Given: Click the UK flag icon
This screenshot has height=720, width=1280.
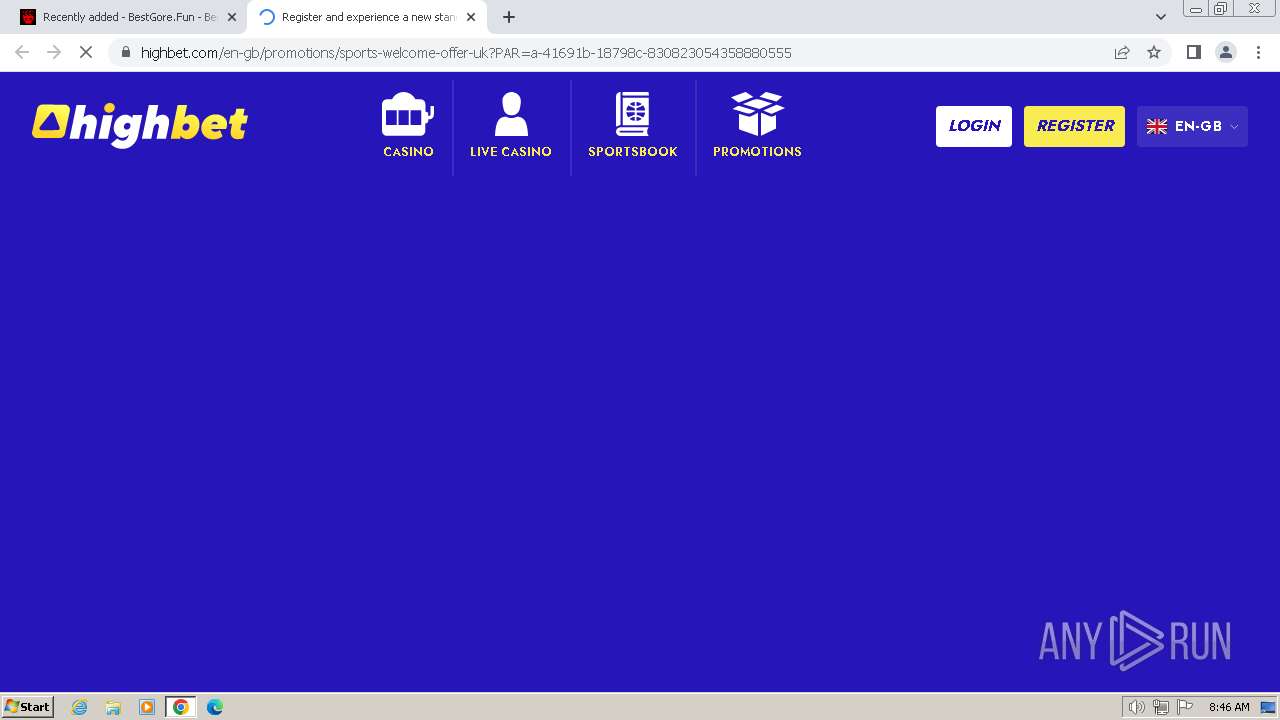Looking at the screenshot, I should coord(1157,126).
